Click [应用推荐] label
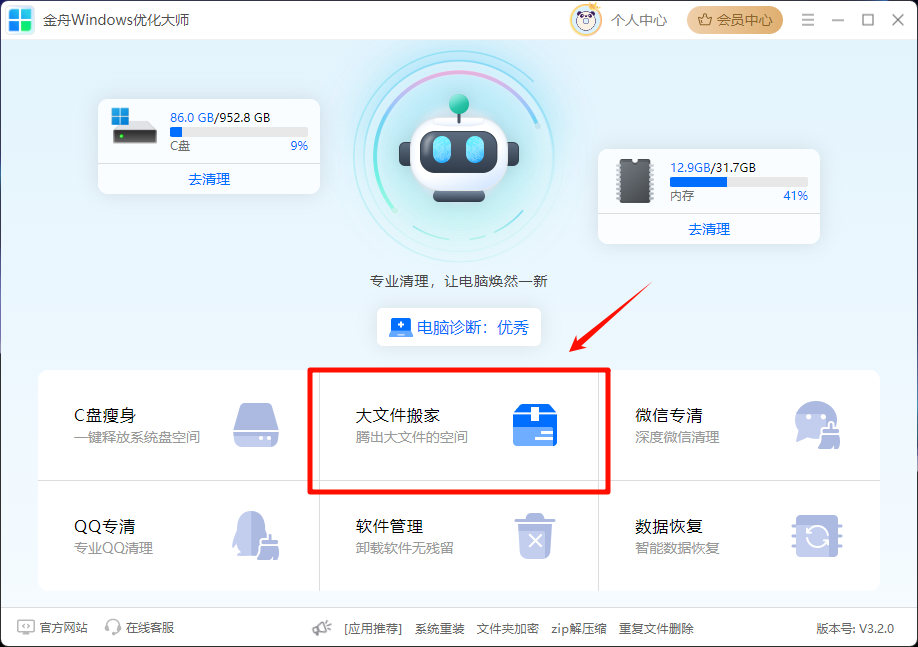This screenshot has width=918, height=647. pos(373,629)
